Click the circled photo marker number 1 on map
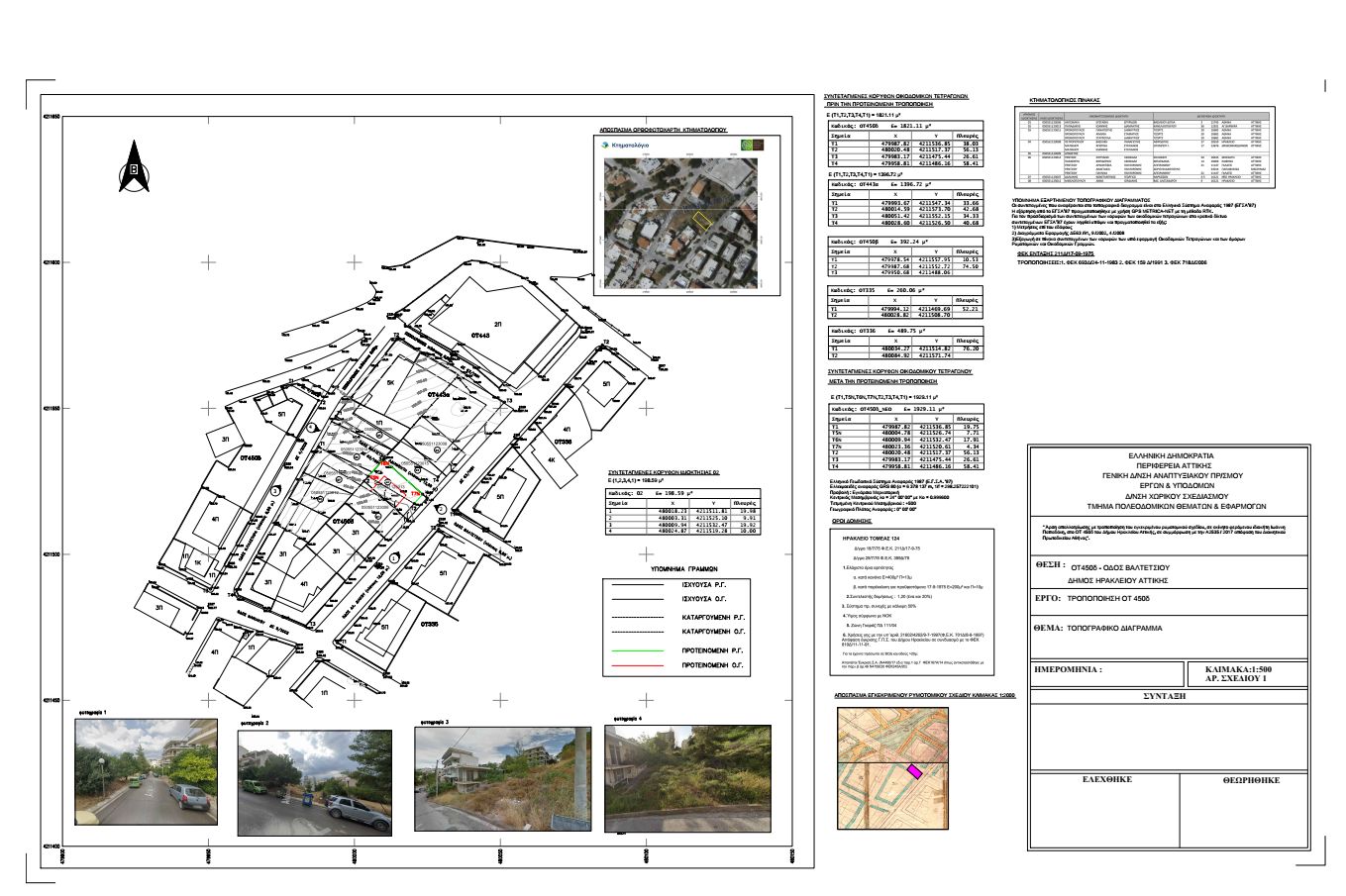Image resolution: width=1346 pixels, height=896 pixels. click(x=394, y=559)
